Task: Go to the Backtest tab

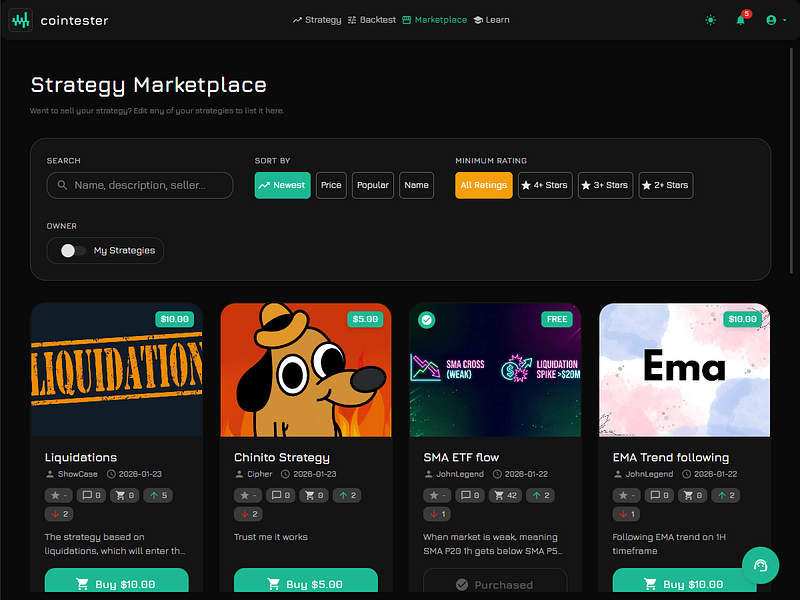Action: tap(371, 20)
